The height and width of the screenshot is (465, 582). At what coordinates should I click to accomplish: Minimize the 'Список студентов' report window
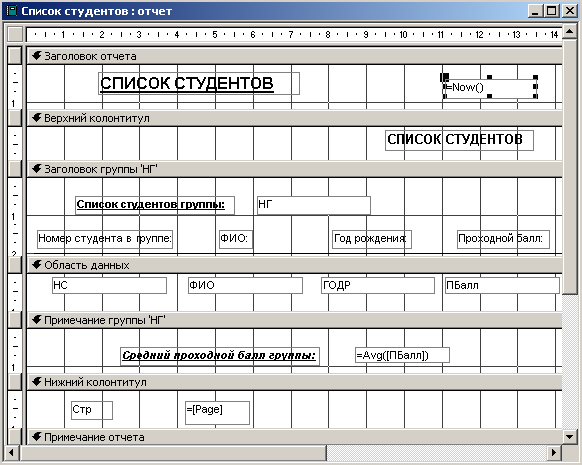coord(535,11)
